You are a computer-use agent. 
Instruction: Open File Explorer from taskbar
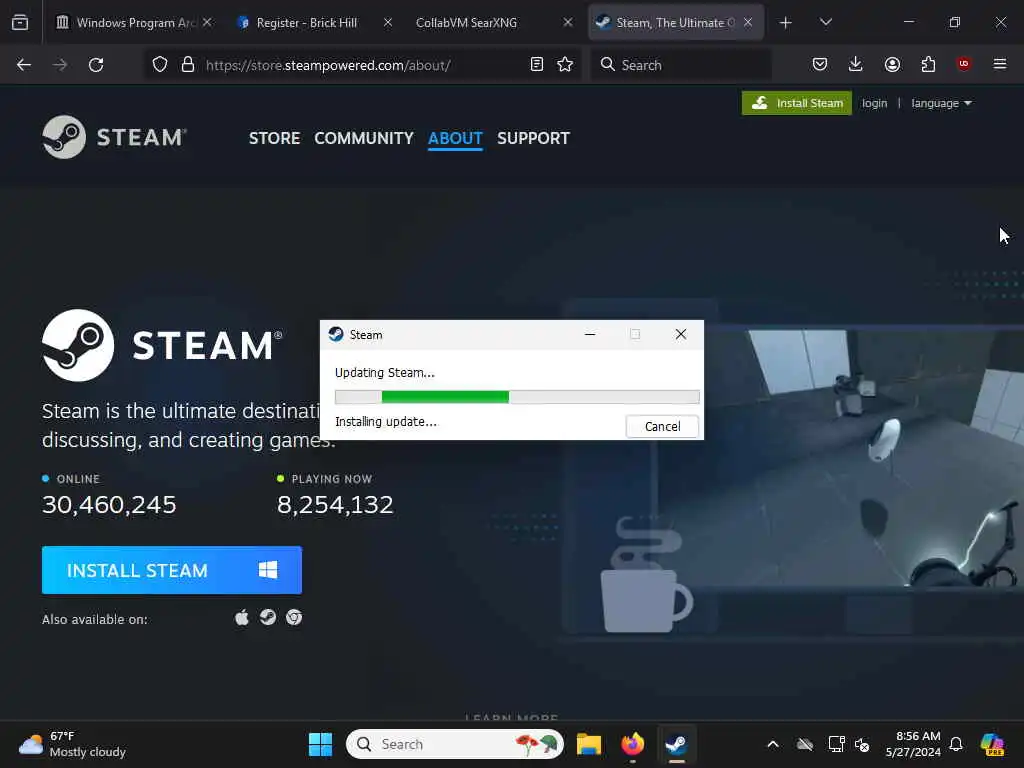[588, 744]
